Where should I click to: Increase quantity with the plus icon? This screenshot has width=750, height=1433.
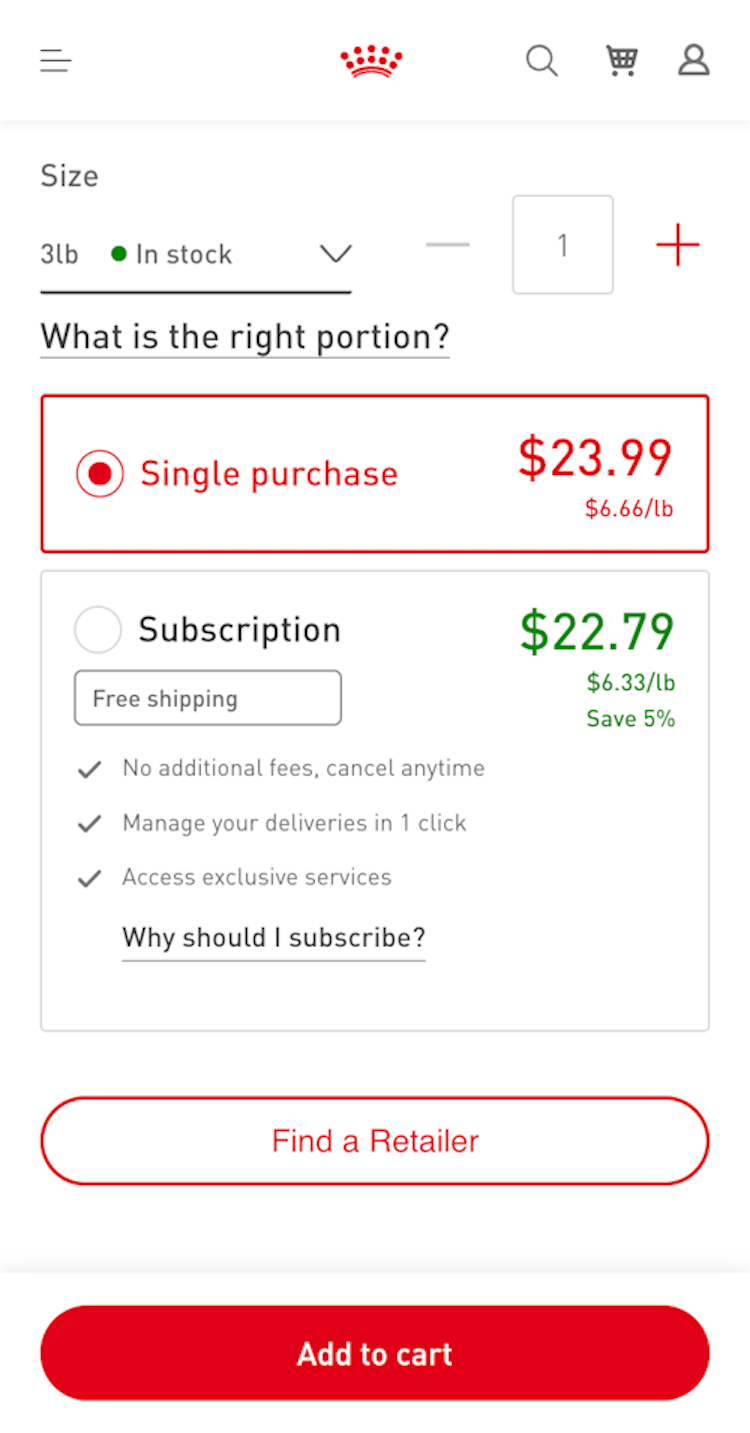pos(677,245)
